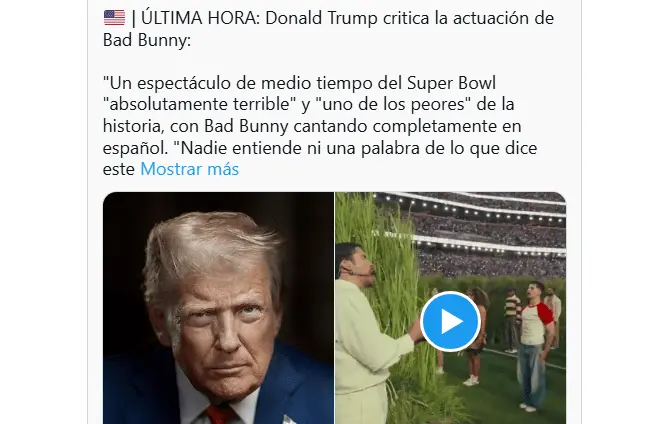
Task: Play the halftime show video
Action: coord(450,321)
